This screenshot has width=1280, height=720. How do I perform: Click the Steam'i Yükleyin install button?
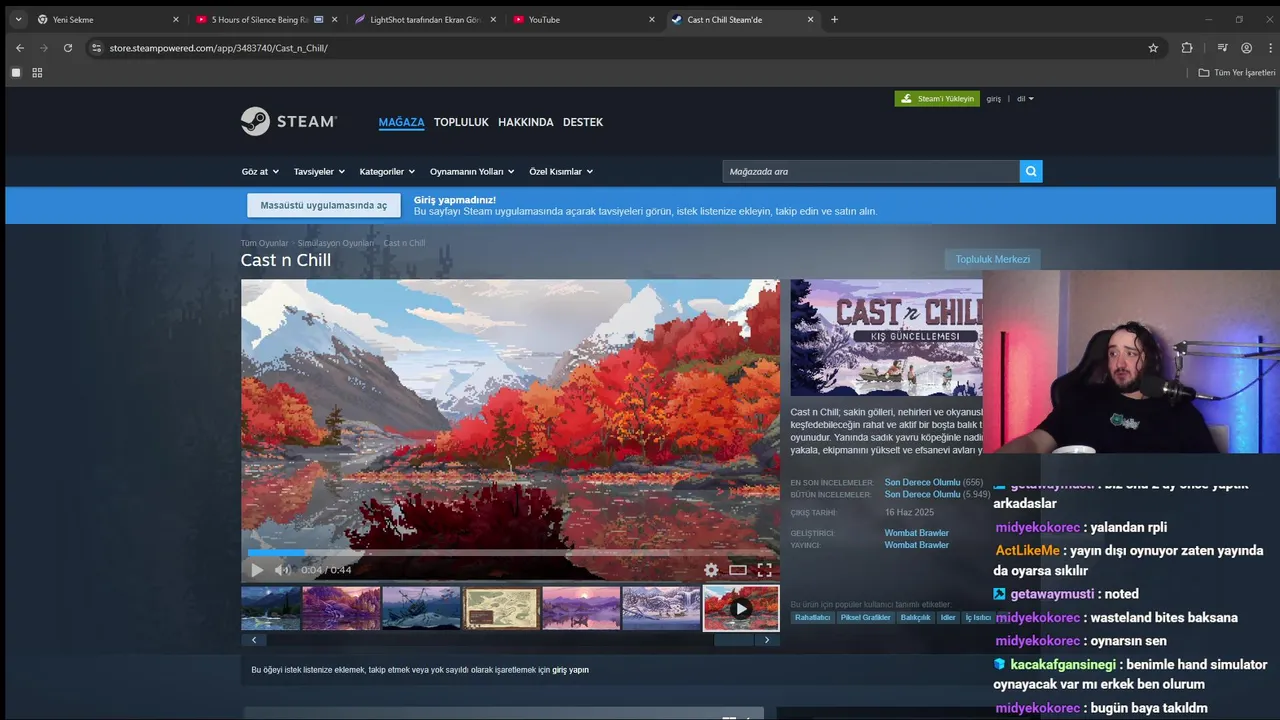click(x=937, y=99)
